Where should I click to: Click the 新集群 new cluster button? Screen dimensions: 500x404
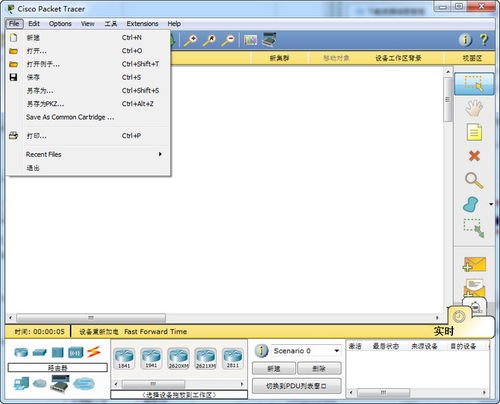click(x=279, y=58)
